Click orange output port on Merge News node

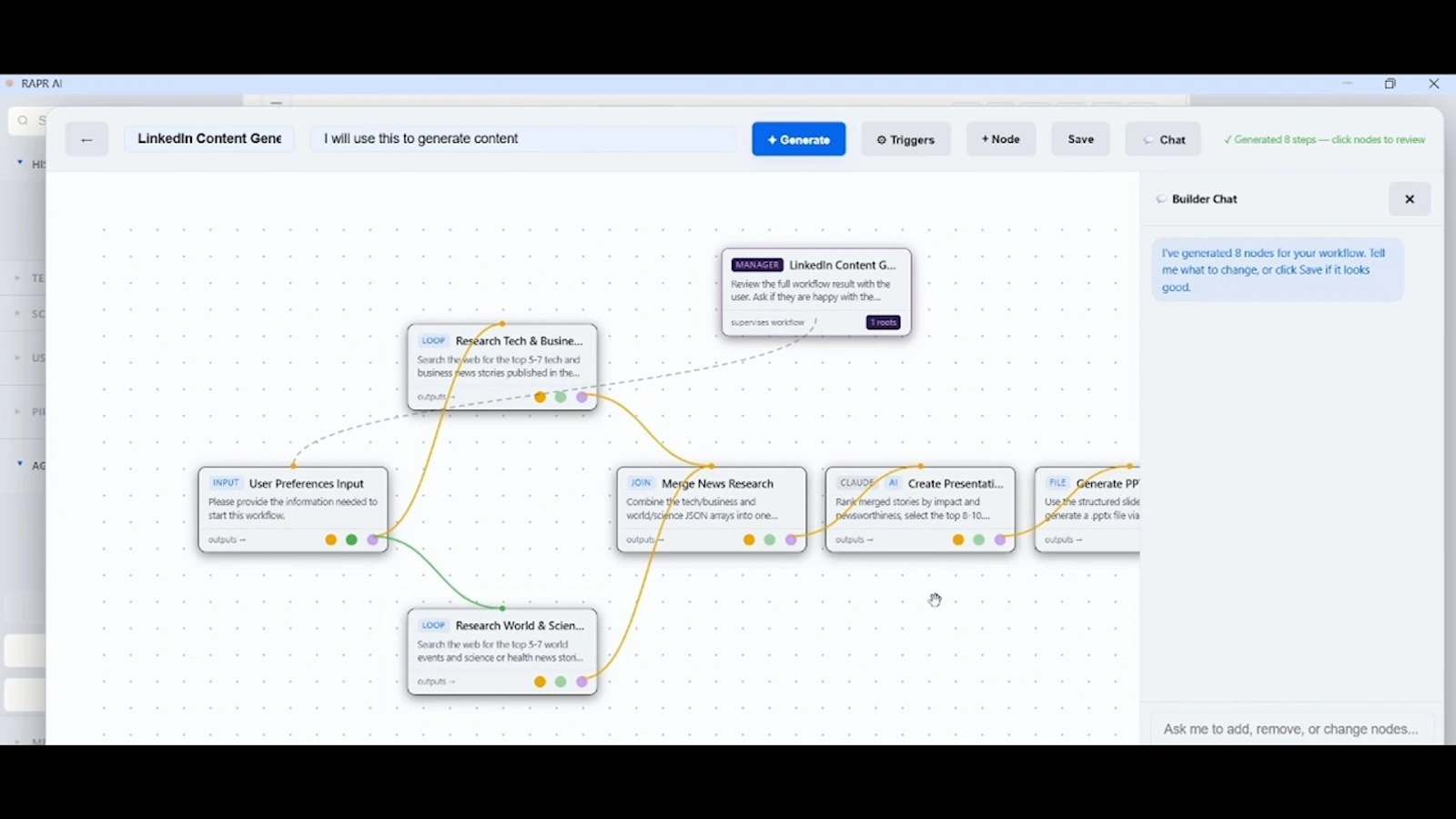coord(749,540)
